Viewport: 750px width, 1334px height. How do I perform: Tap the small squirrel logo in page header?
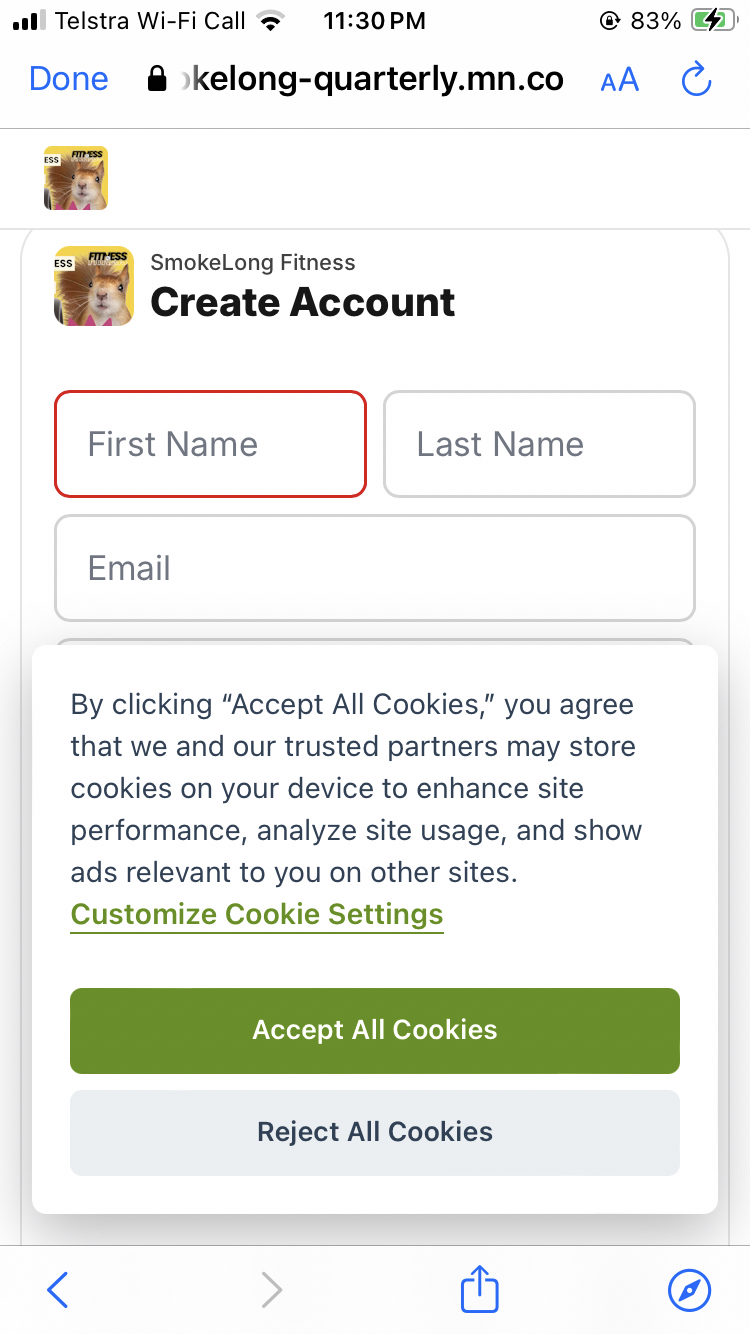pyautogui.click(x=75, y=178)
